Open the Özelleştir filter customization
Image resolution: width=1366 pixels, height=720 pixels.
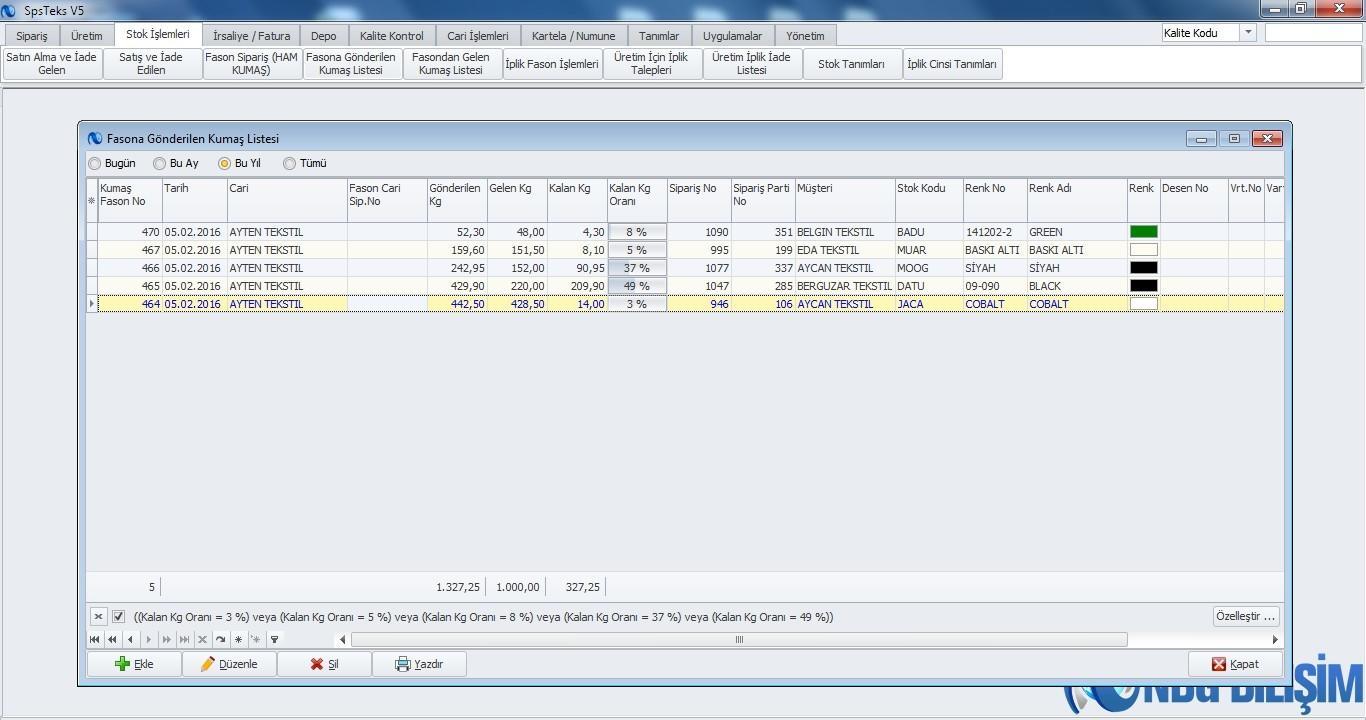tap(1245, 616)
